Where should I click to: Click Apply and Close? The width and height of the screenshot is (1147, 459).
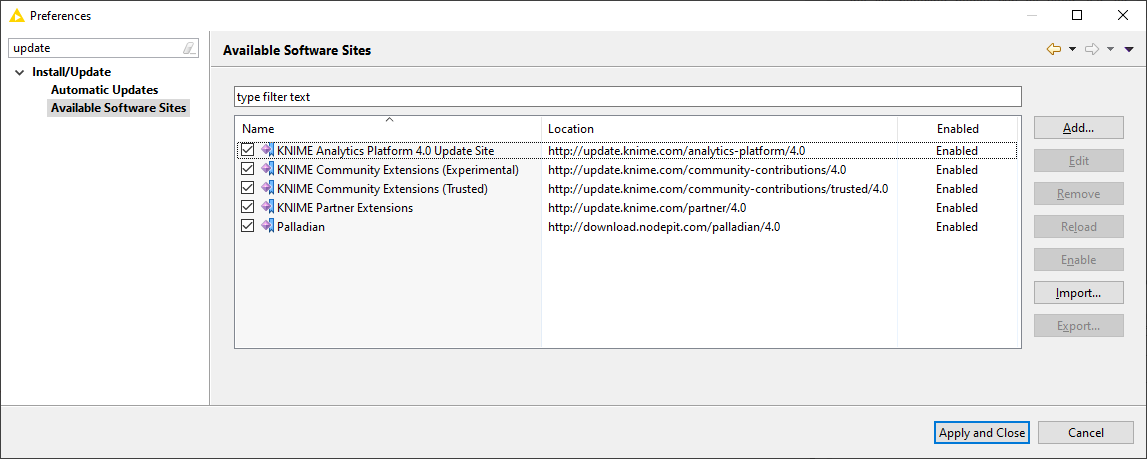[982, 433]
